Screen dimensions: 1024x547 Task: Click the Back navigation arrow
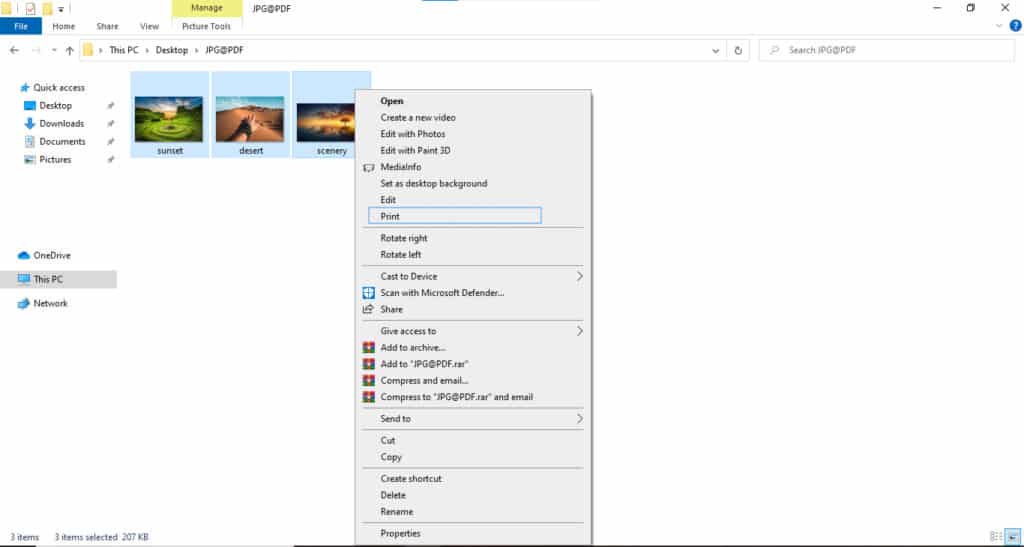coord(14,50)
